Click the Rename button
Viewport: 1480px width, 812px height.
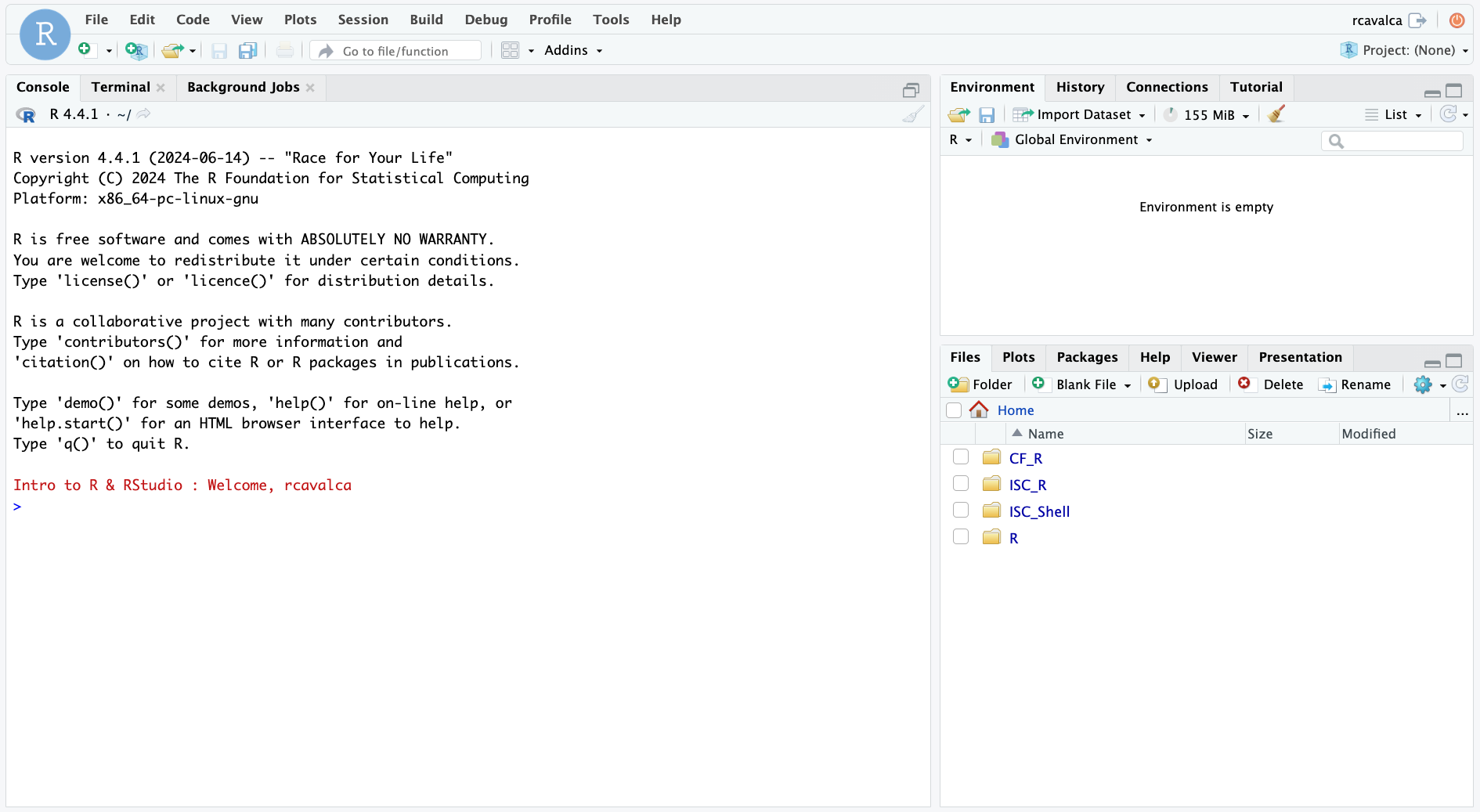coord(1354,384)
